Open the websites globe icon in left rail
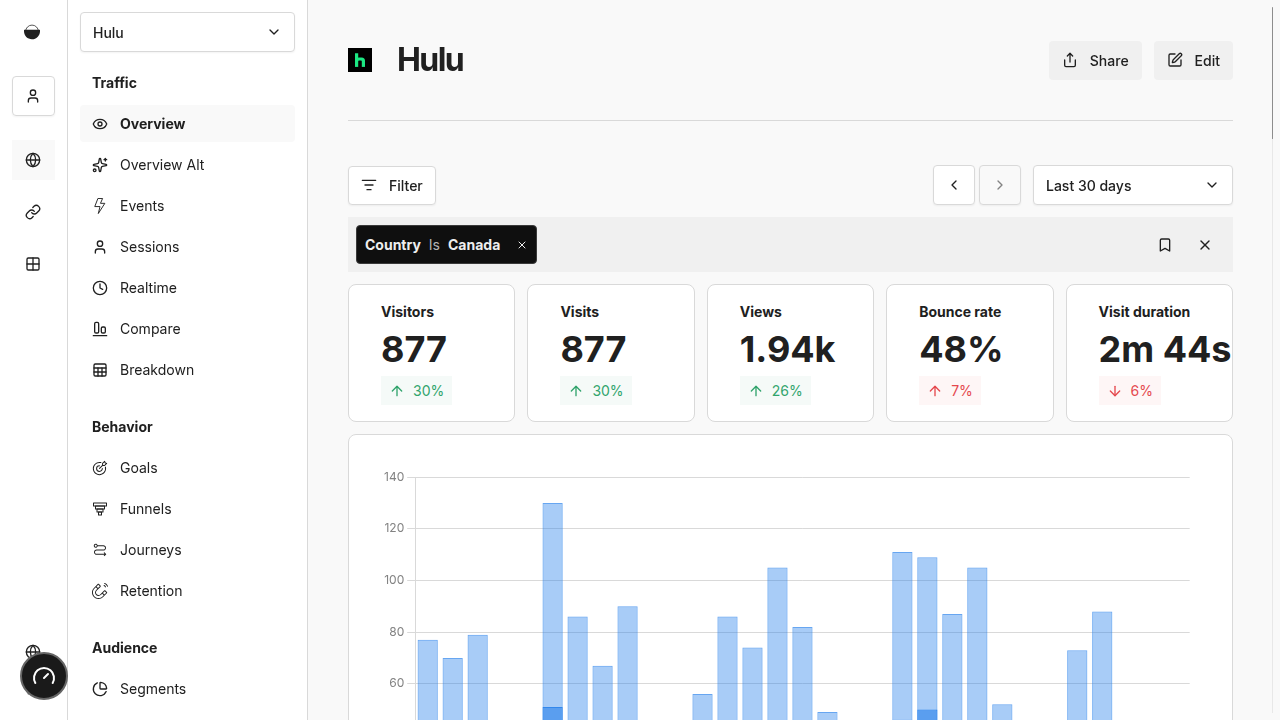The height and width of the screenshot is (720, 1280). point(33,160)
